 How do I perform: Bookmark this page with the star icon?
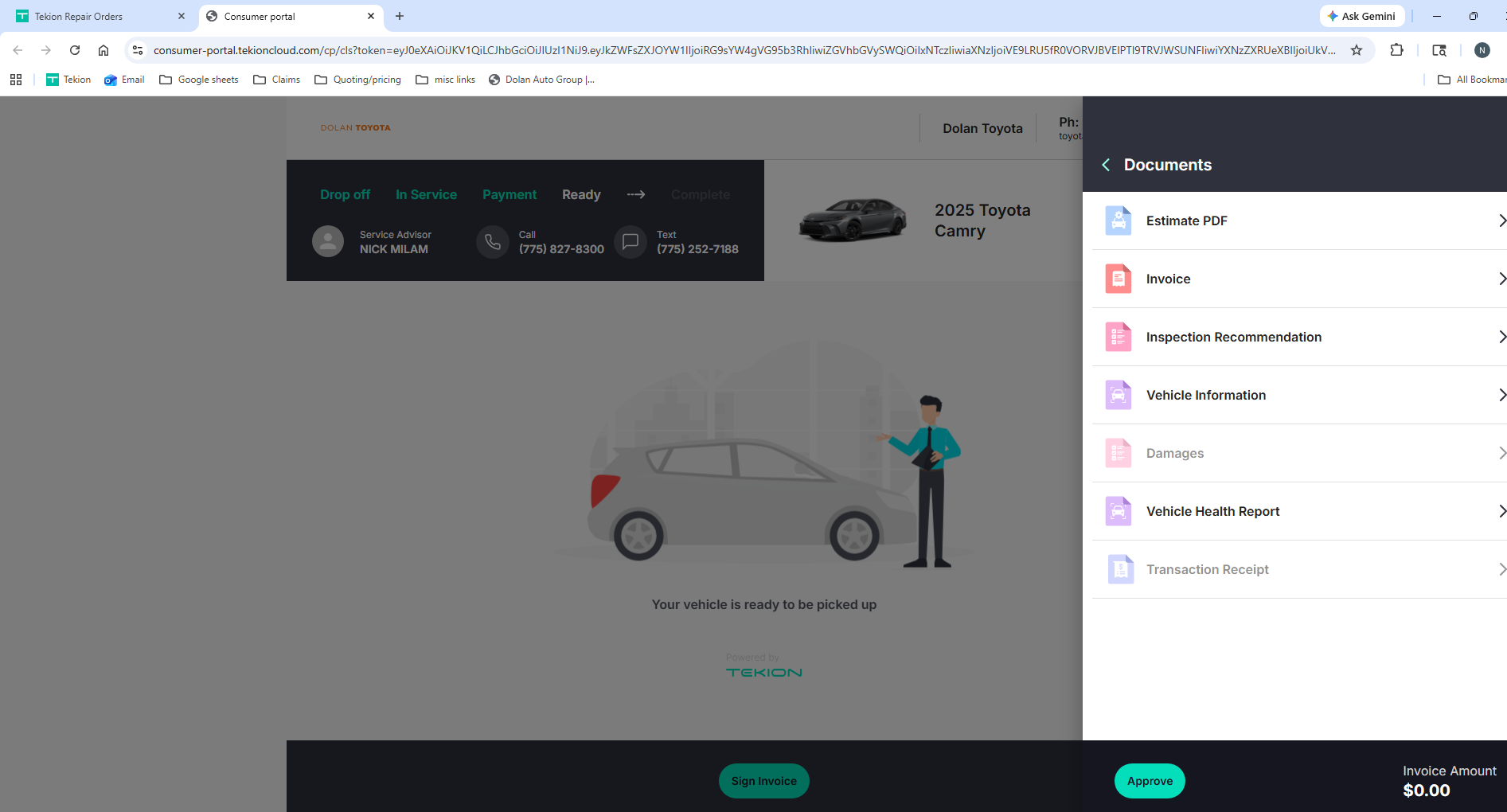click(x=1357, y=50)
